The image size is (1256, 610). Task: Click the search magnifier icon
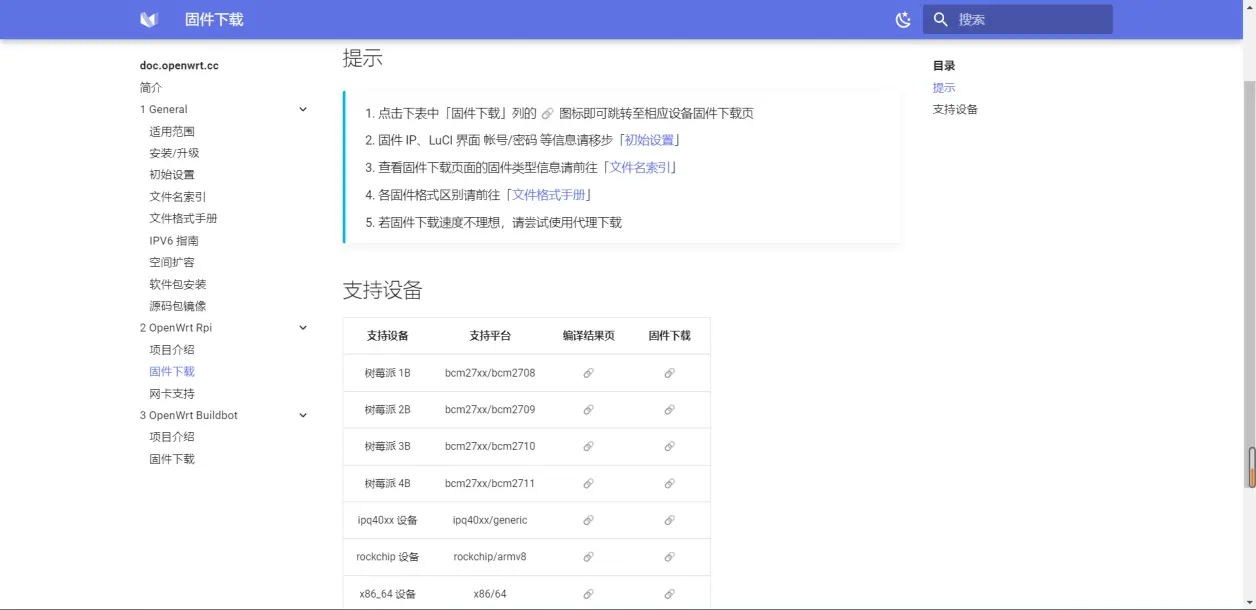940,19
